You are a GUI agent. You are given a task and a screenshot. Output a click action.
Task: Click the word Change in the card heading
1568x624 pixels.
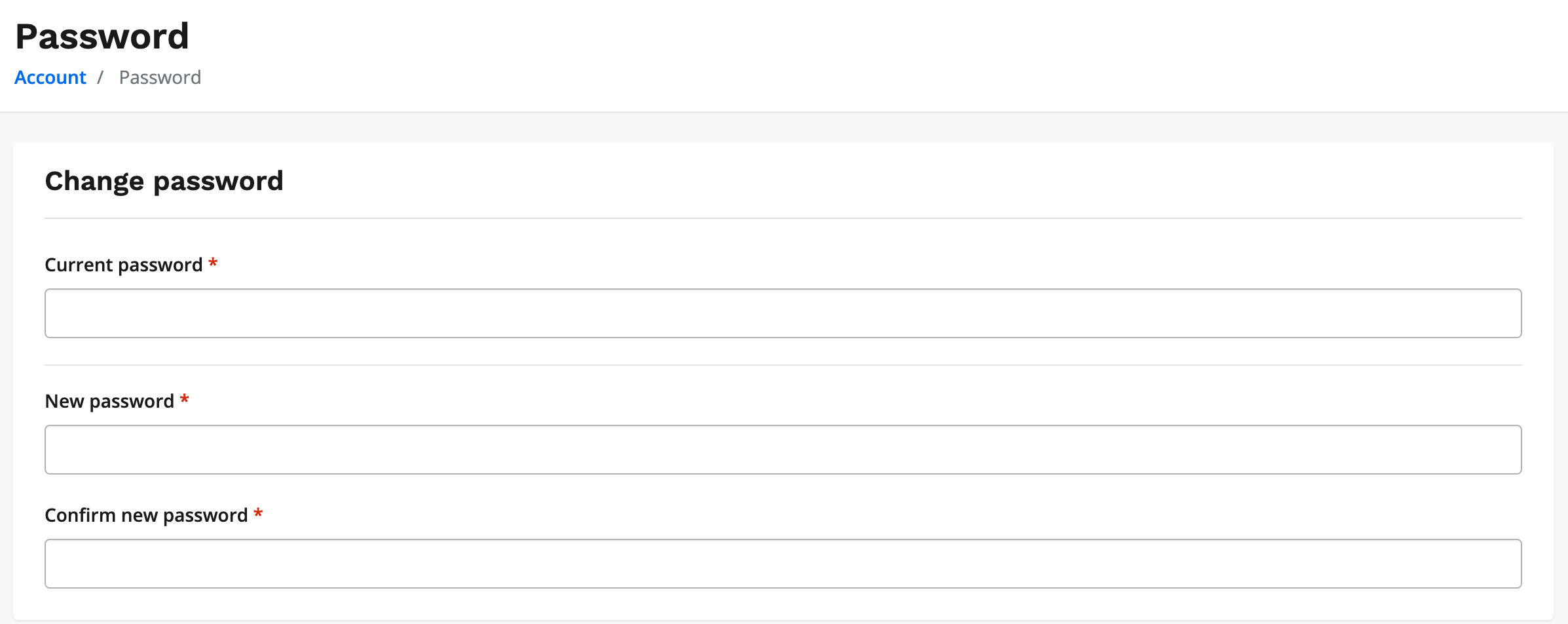click(94, 181)
